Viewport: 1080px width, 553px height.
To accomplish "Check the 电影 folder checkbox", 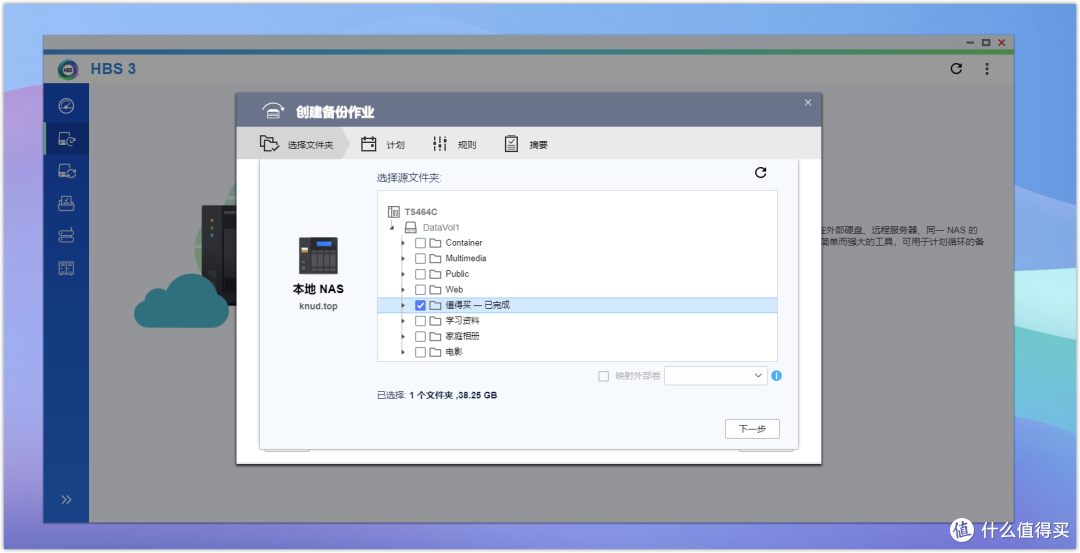I will point(420,352).
